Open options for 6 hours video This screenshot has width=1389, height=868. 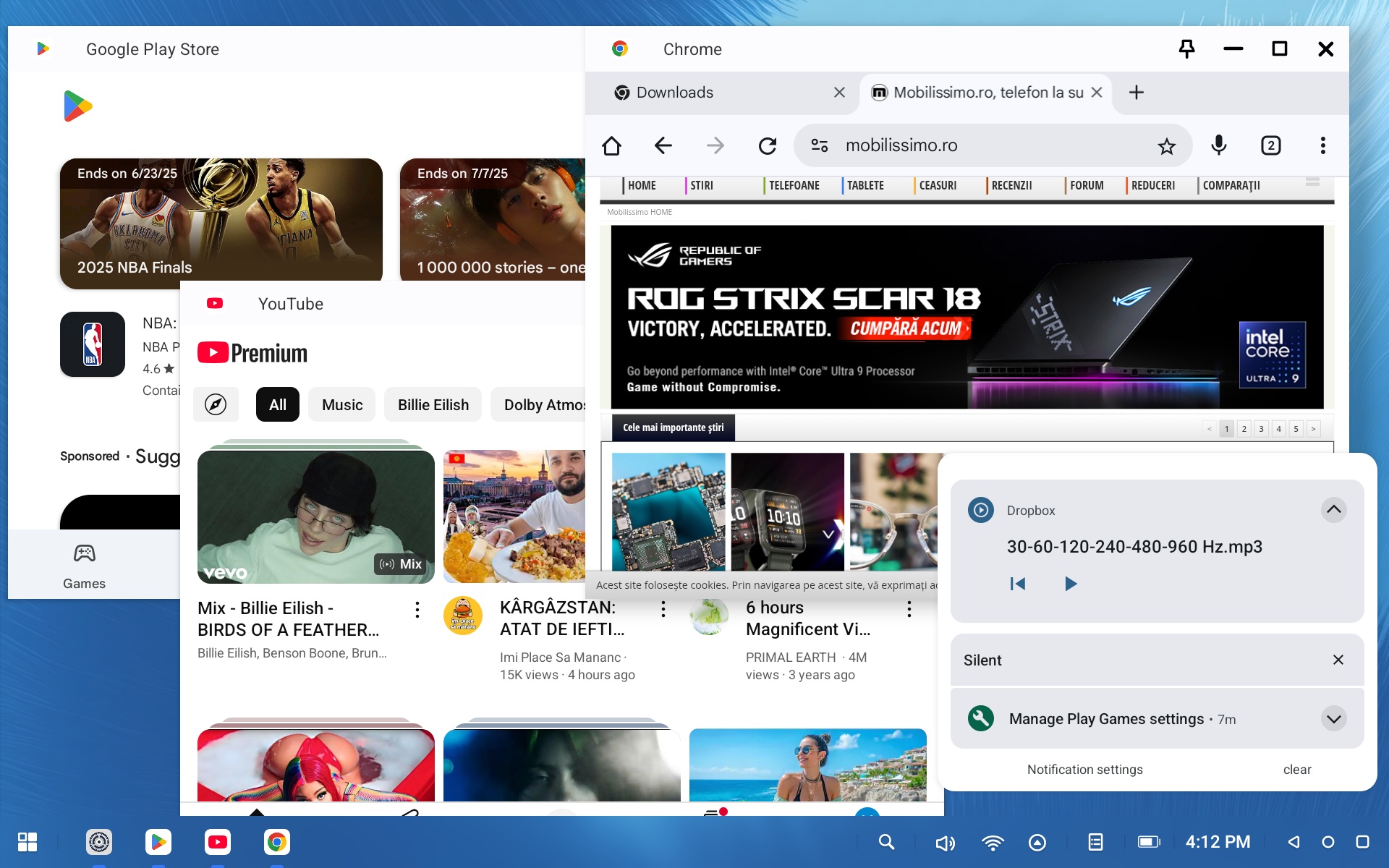click(909, 610)
